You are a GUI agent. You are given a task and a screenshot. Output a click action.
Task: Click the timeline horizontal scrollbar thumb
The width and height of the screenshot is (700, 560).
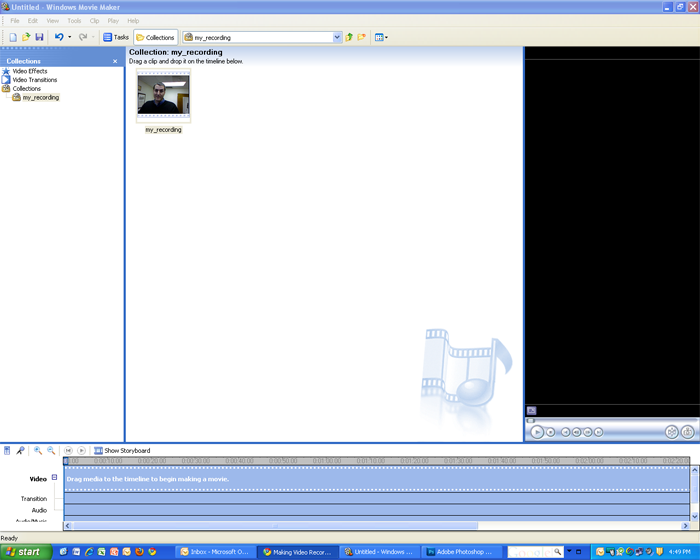[275, 526]
